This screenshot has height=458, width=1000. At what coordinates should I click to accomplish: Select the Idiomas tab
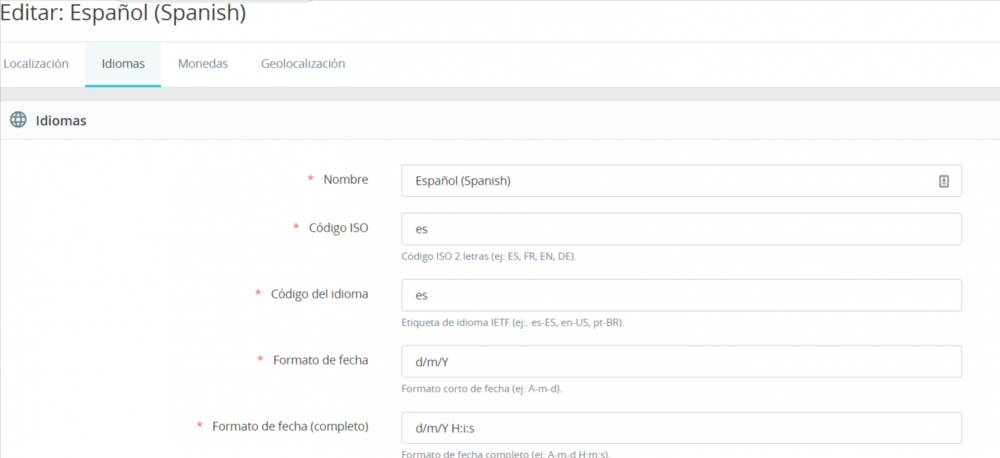coord(123,64)
